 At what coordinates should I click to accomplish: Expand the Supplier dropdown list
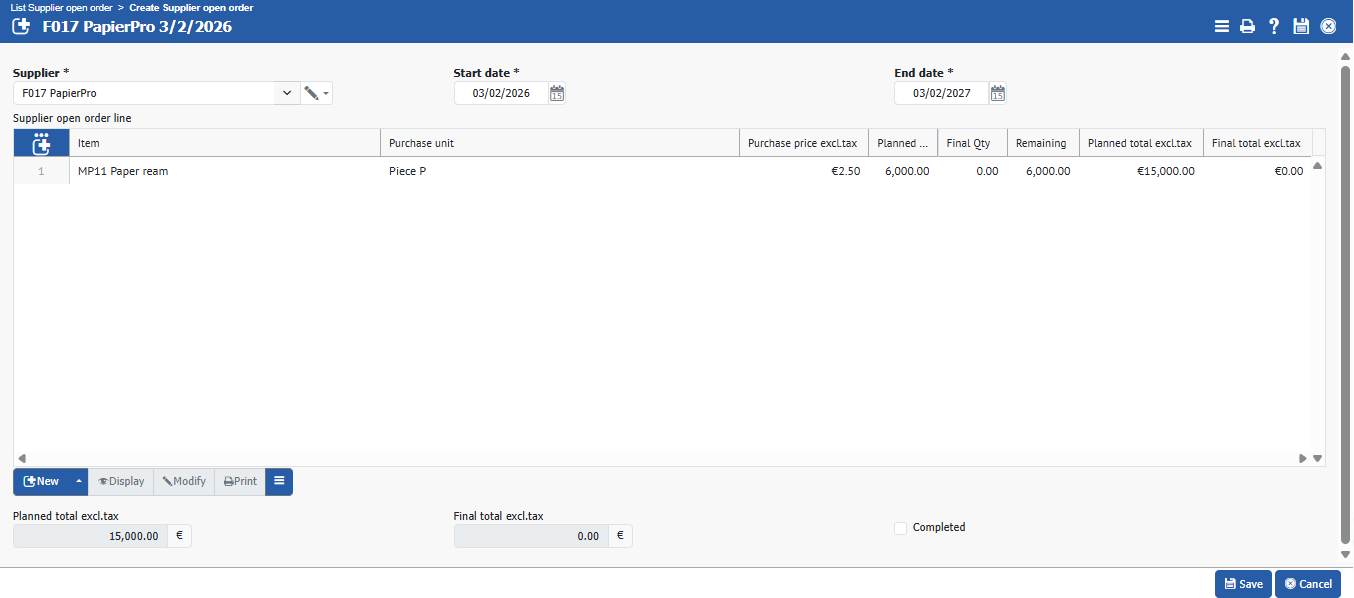287,93
